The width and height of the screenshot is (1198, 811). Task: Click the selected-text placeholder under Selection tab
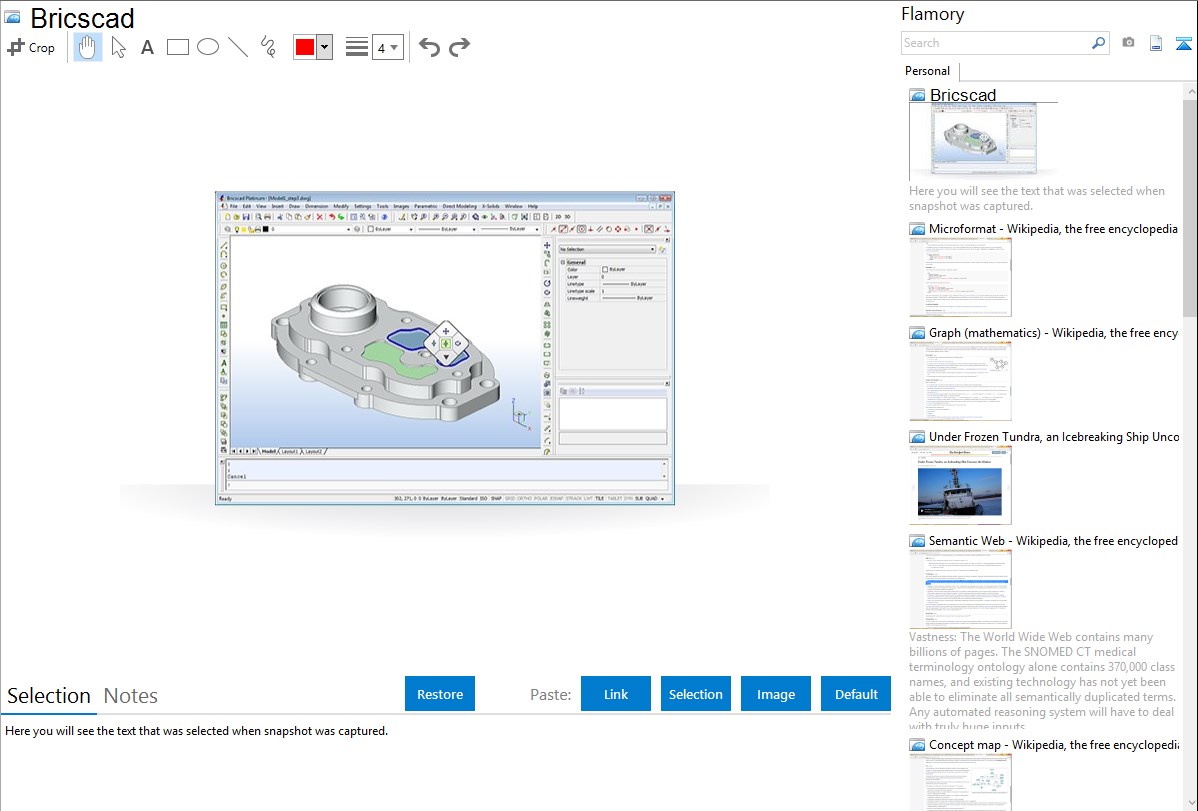[196, 731]
